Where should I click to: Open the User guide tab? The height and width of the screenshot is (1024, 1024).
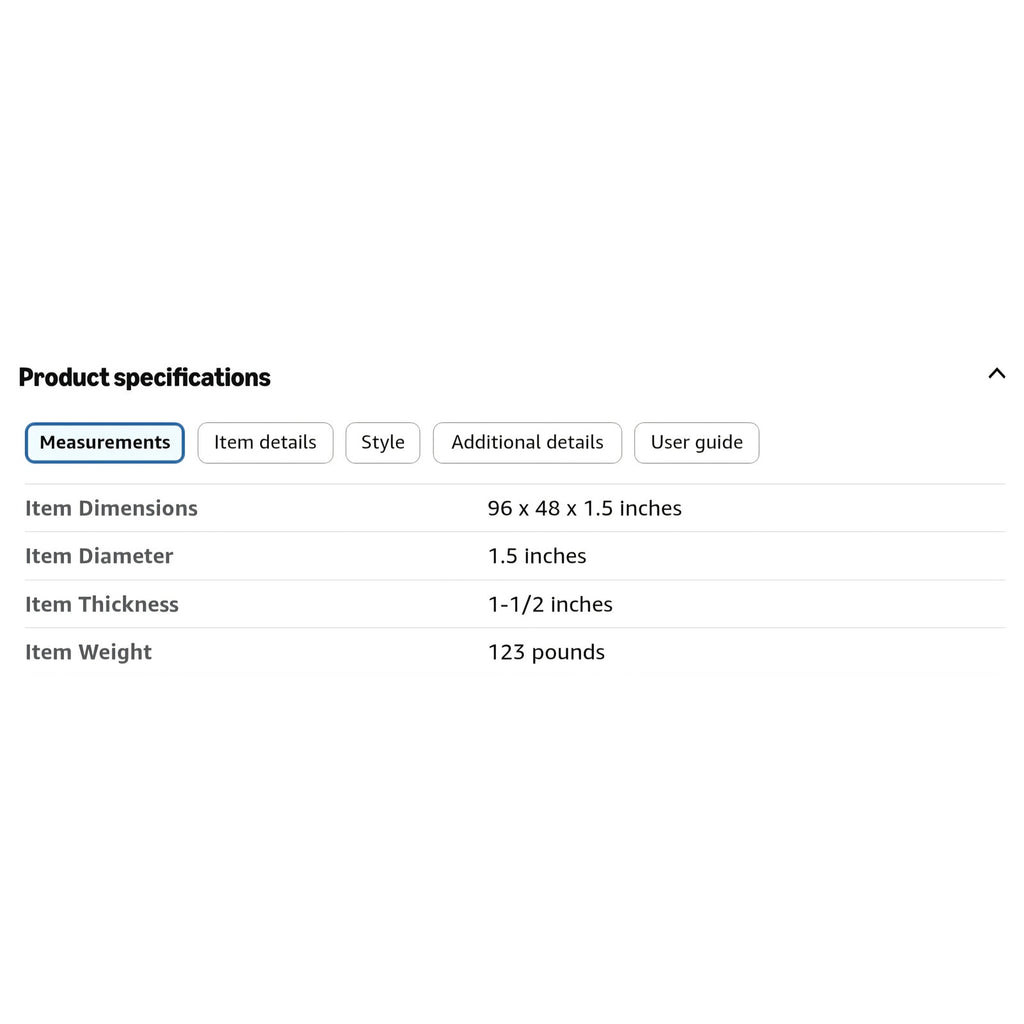[696, 443]
